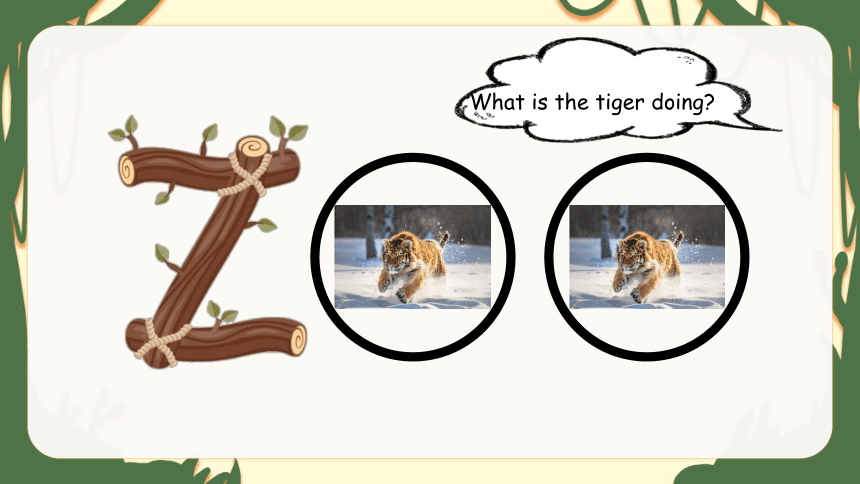Click the spiral end of the top-left log
Screen dimensions: 860x484
point(127,170)
